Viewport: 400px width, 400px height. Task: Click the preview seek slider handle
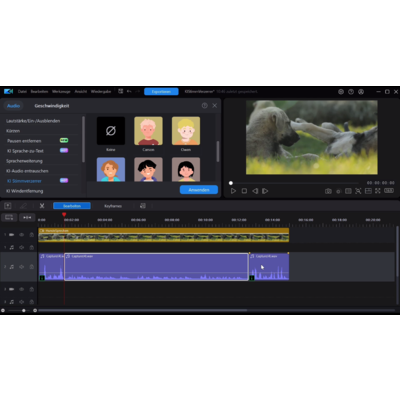pos(231,183)
